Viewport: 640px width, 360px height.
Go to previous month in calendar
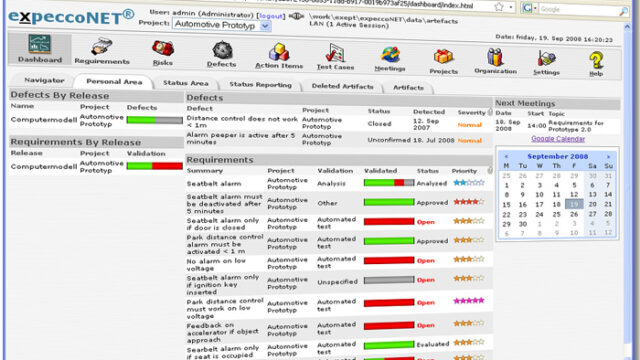click(506, 156)
